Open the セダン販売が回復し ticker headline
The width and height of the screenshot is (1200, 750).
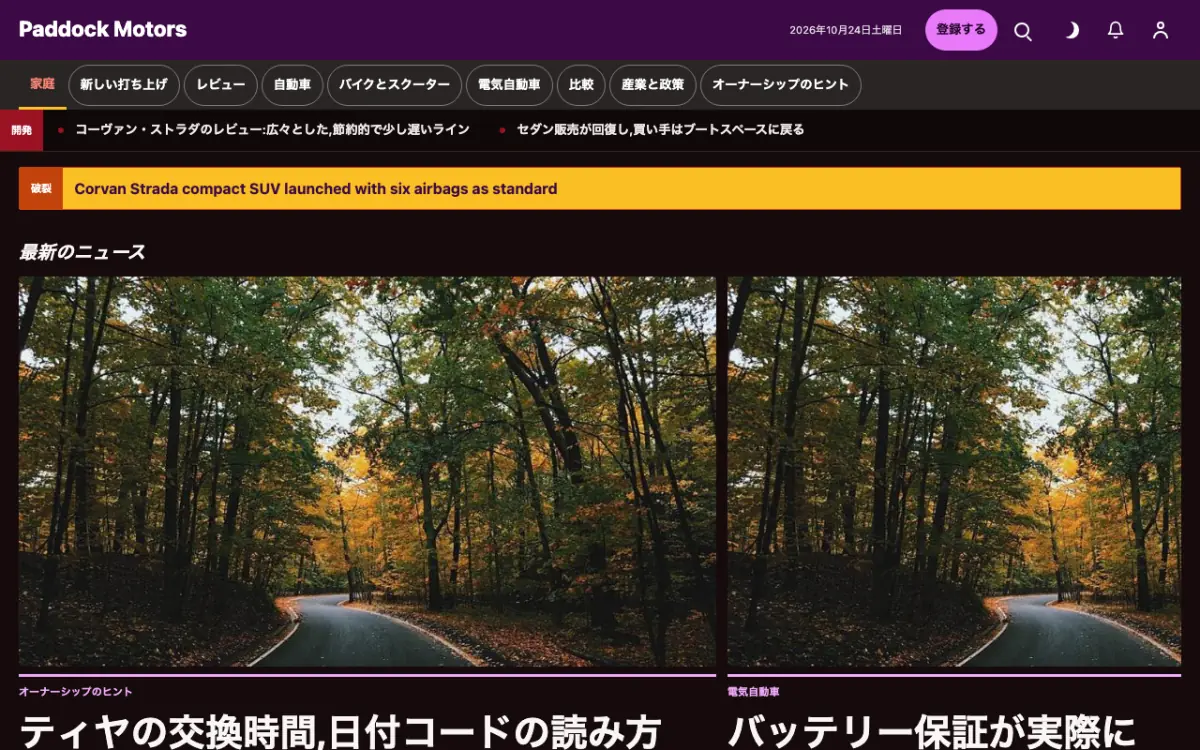[x=660, y=130]
